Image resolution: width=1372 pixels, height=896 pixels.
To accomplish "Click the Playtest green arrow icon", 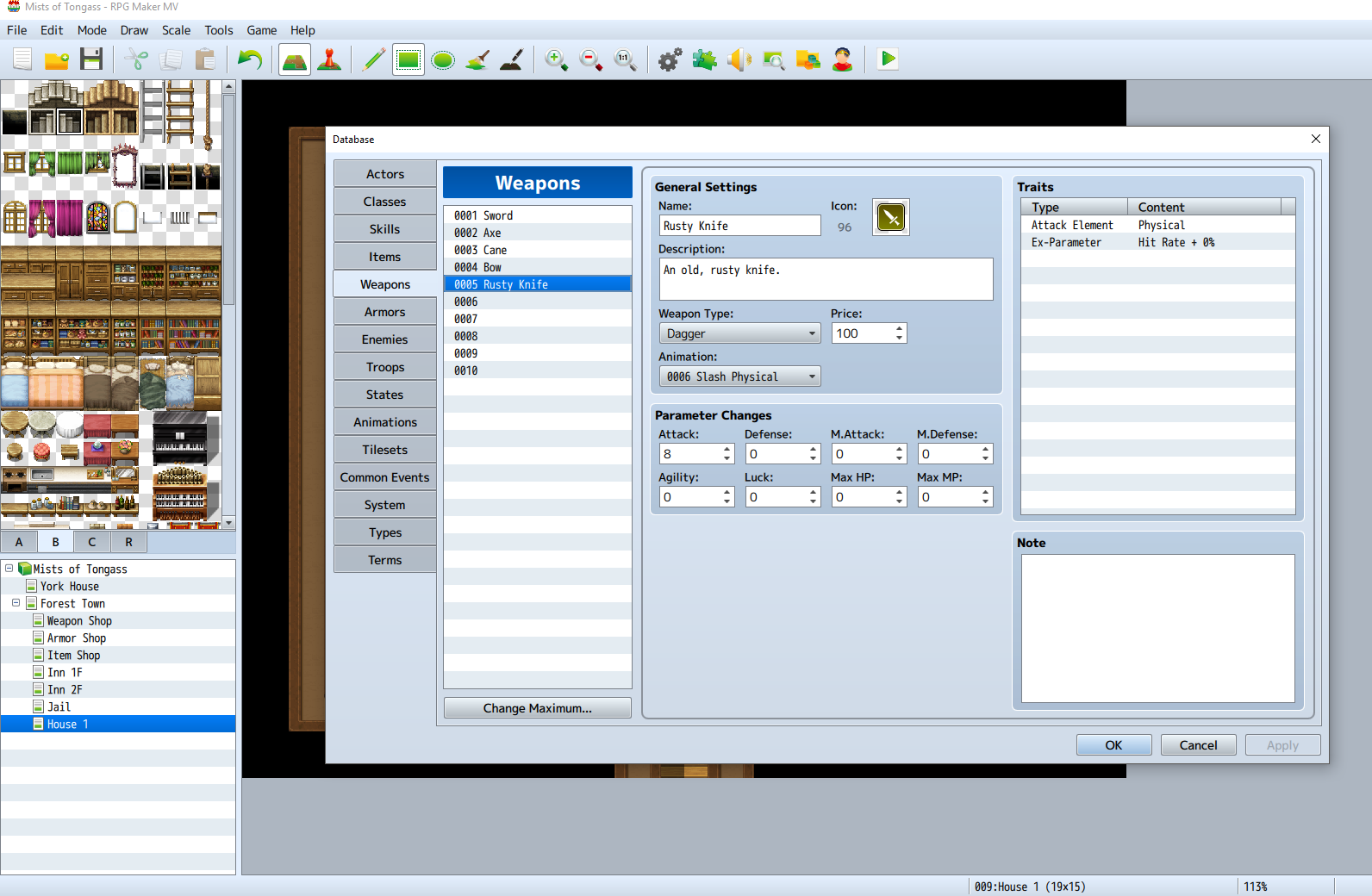I will pos(887,59).
